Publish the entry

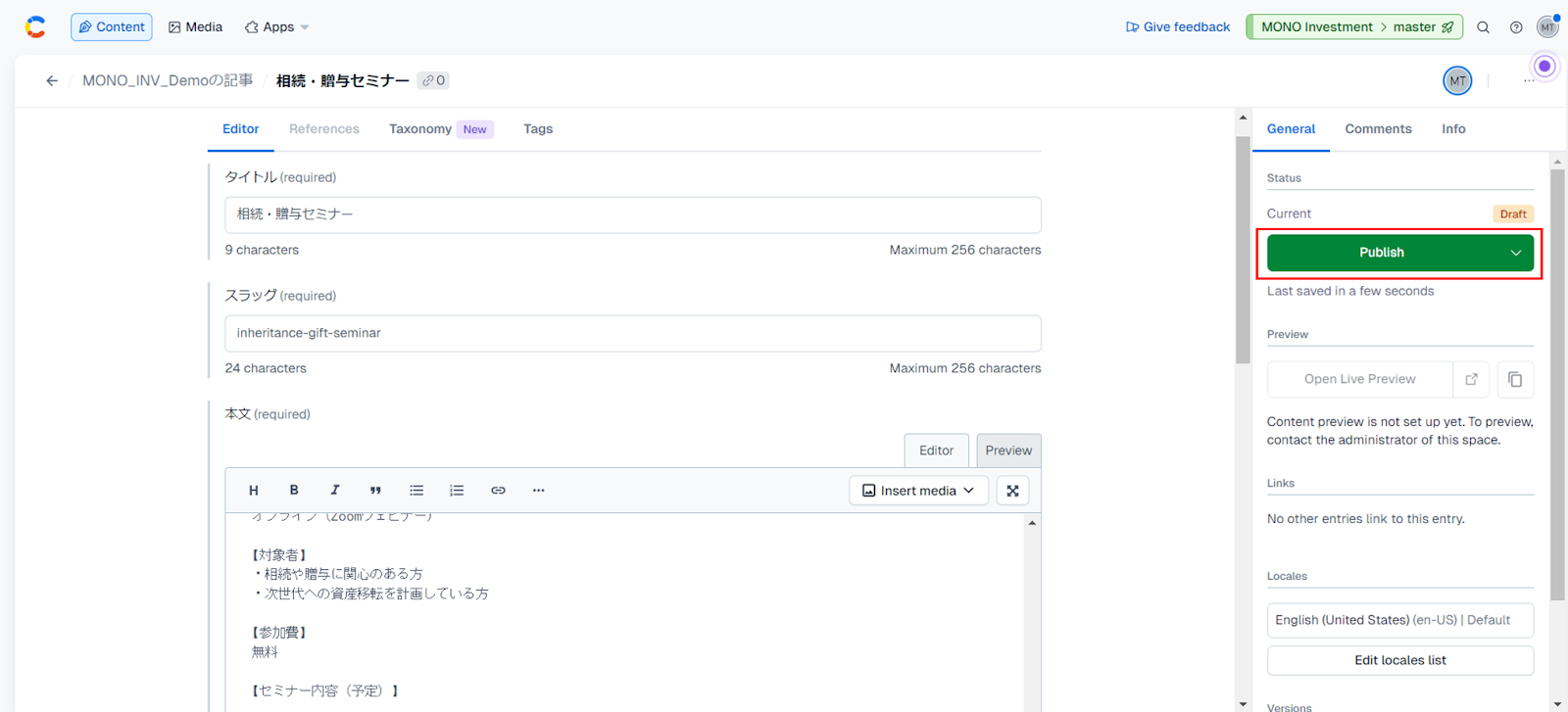(1382, 253)
